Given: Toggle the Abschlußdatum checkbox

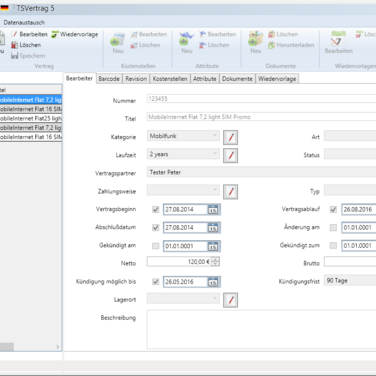Looking at the screenshot, I should coord(155,228).
